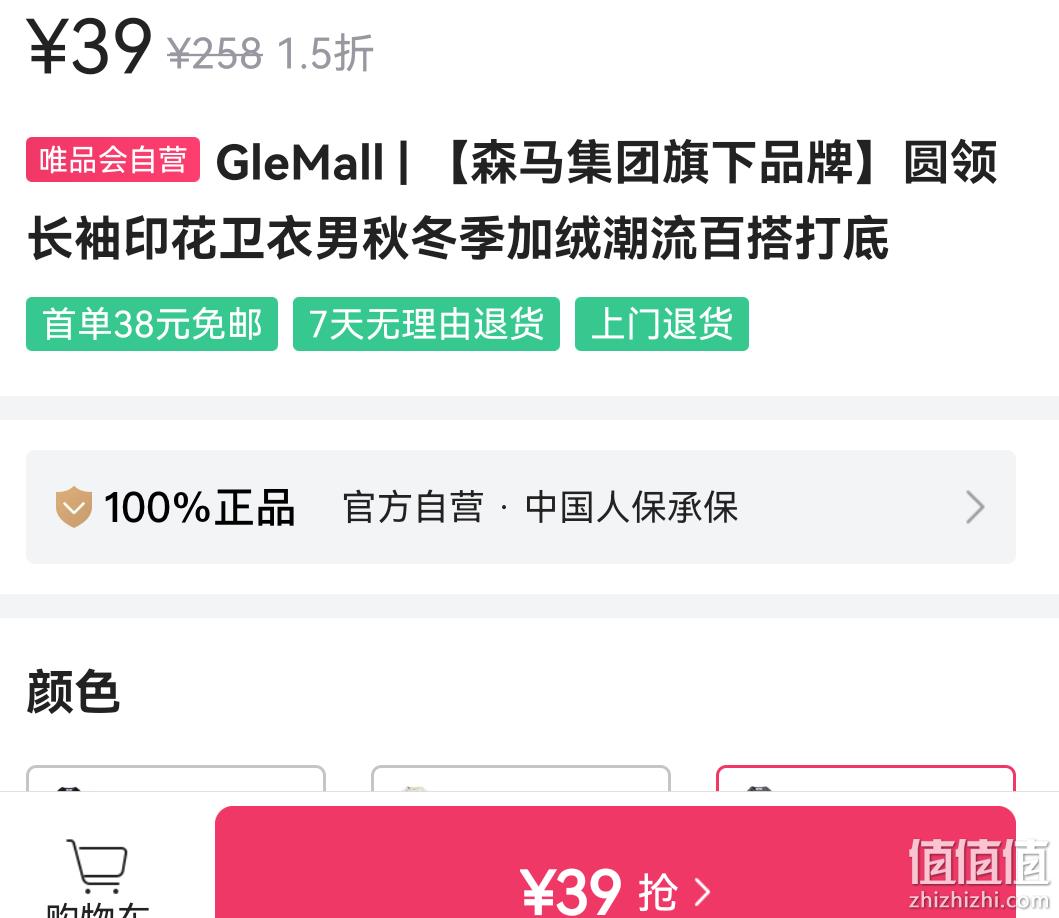Select the middle color option card
Image resolution: width=1059 pixels, height=918 pixels.
pyautogui.click(x=521, y=778)
